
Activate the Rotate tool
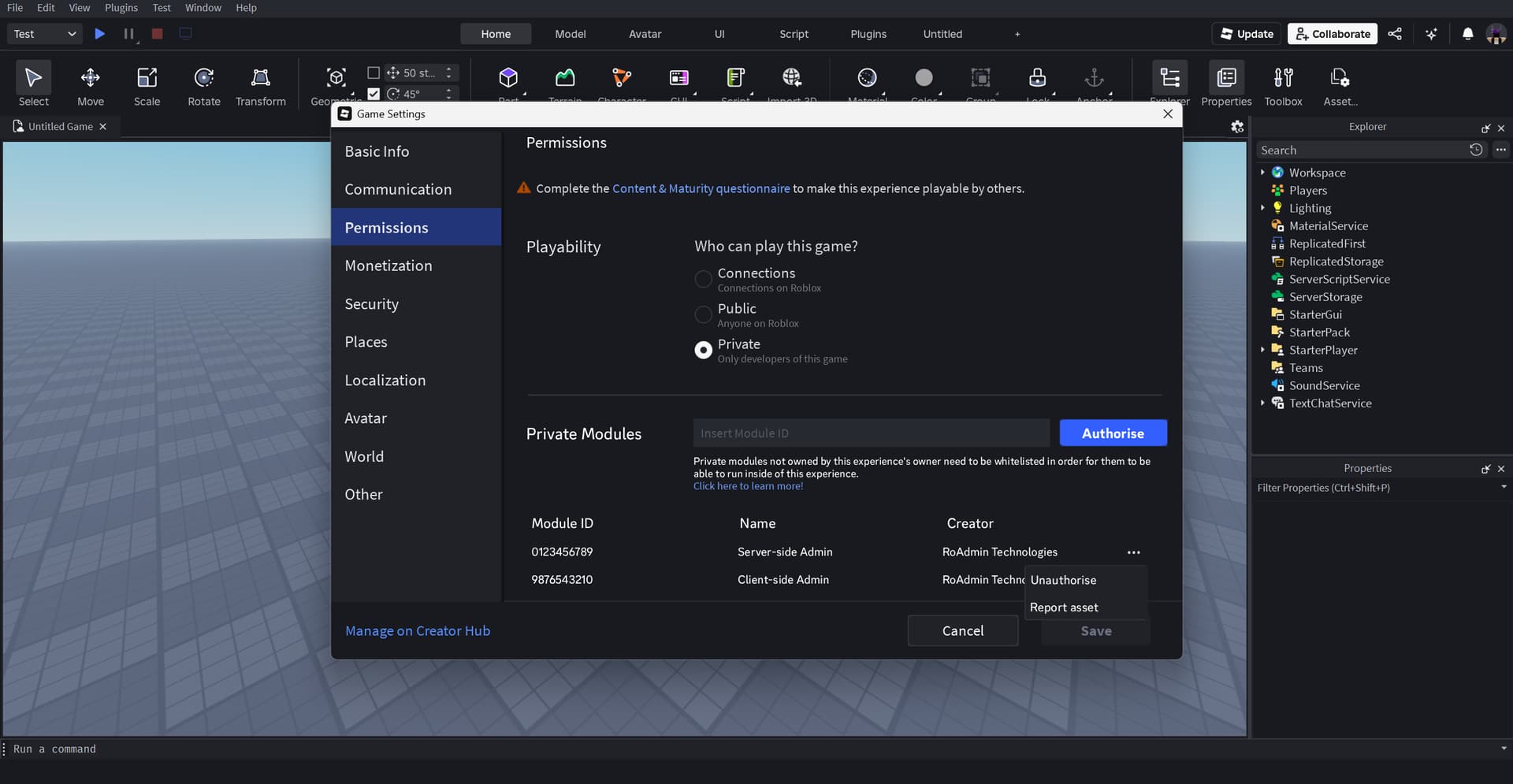[x=203, y=84]
